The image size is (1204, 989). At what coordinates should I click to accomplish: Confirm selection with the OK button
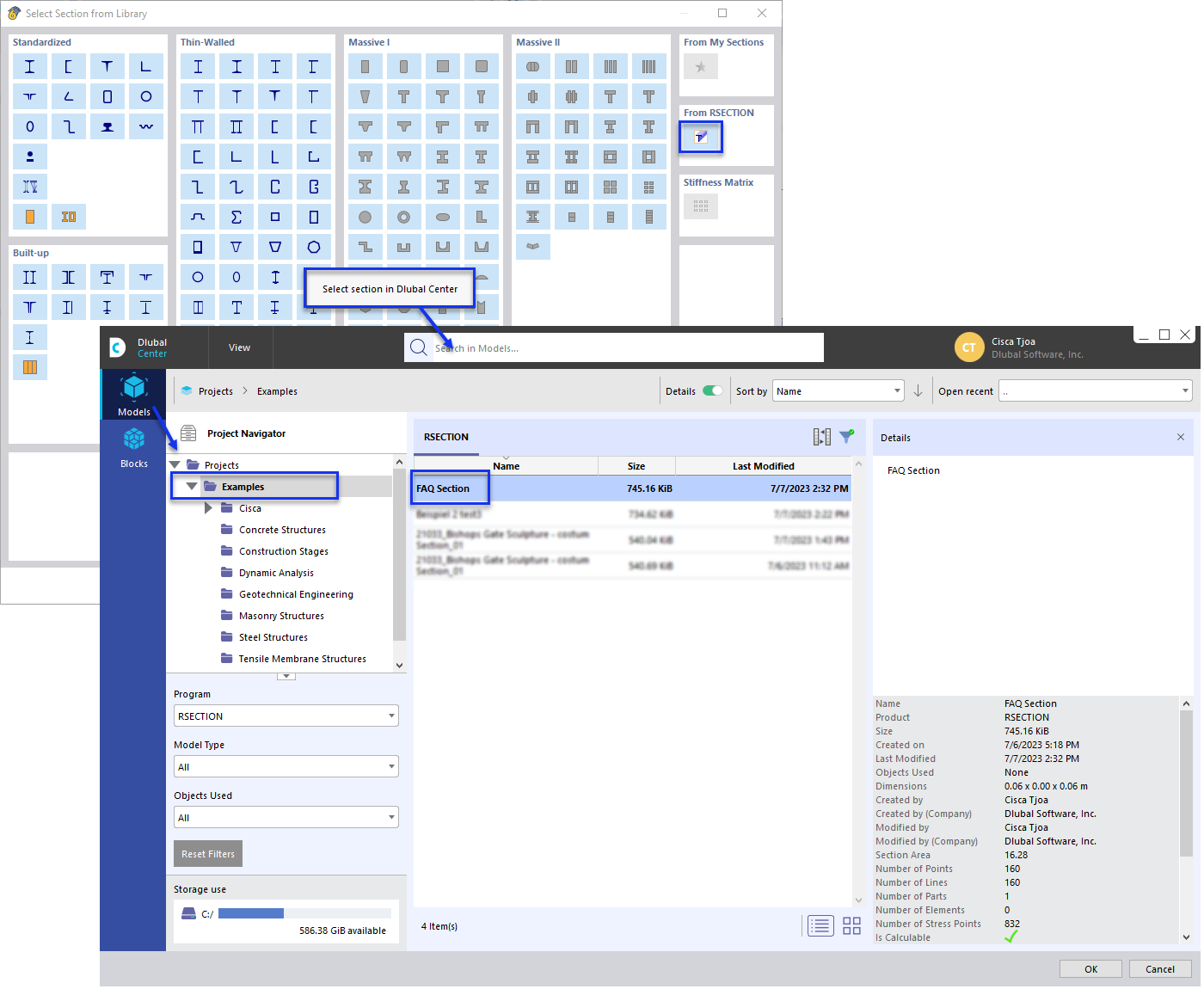[1090, 968]
